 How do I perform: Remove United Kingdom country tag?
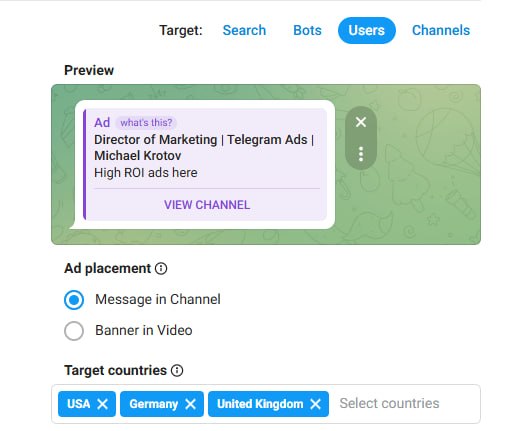click(x=315, y=404)
